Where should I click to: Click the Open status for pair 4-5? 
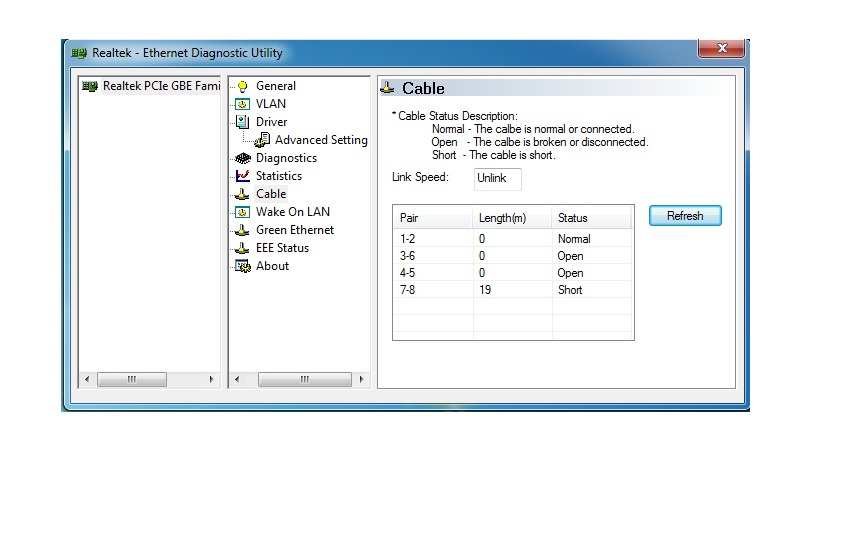tap(570, 273)
